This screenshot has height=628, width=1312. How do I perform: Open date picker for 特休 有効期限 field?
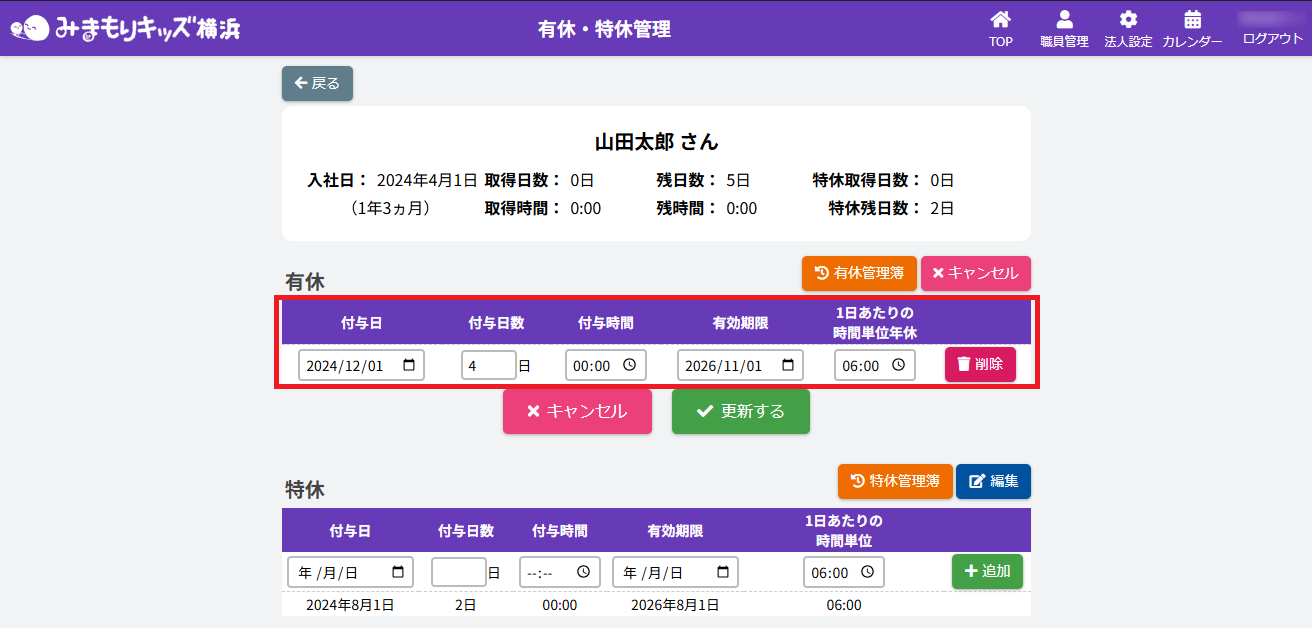(x=723, y=573)
